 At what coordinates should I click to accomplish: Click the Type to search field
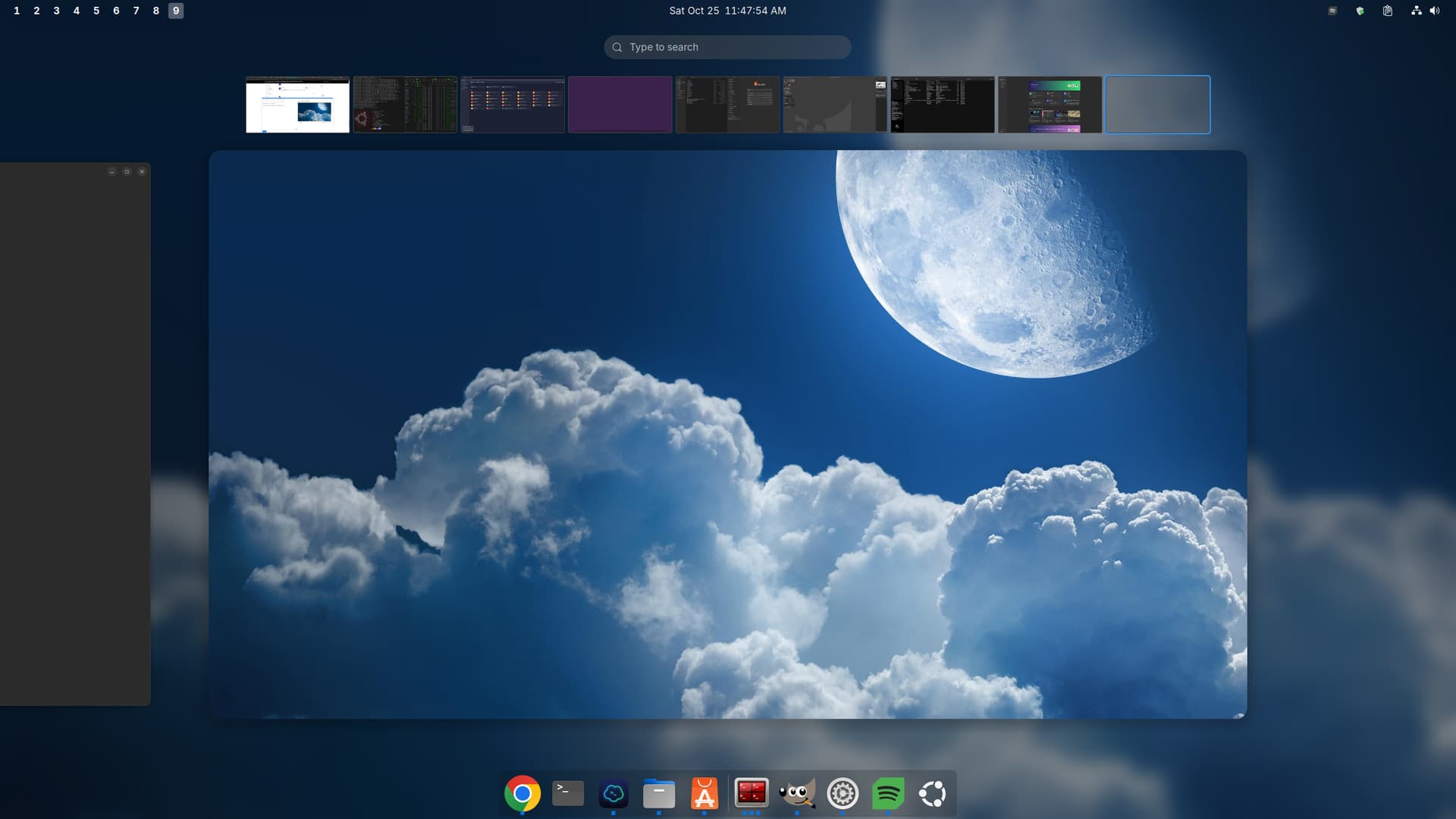tap(727, 47)
